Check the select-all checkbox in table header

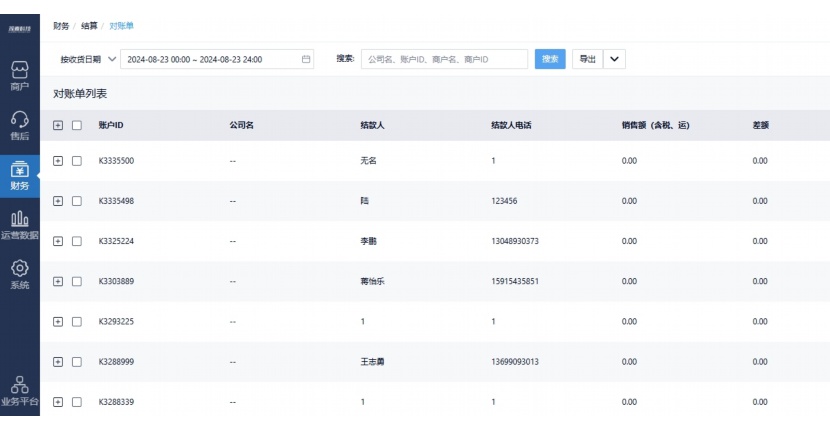pyautogui.click(x=77, y=125)
